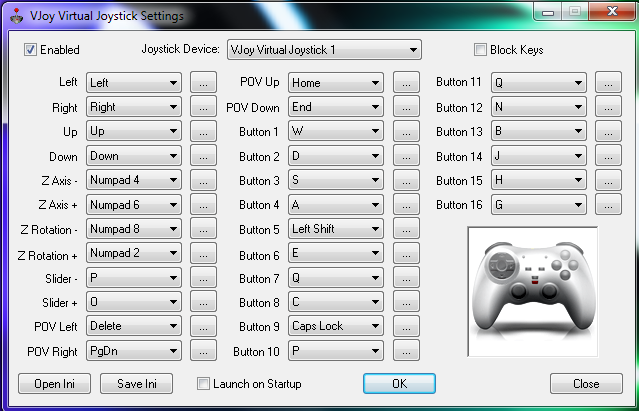This screenshot has width=639, height=411.
Task: Open the Button 6 dropdown
Action: tap(336, 253)
